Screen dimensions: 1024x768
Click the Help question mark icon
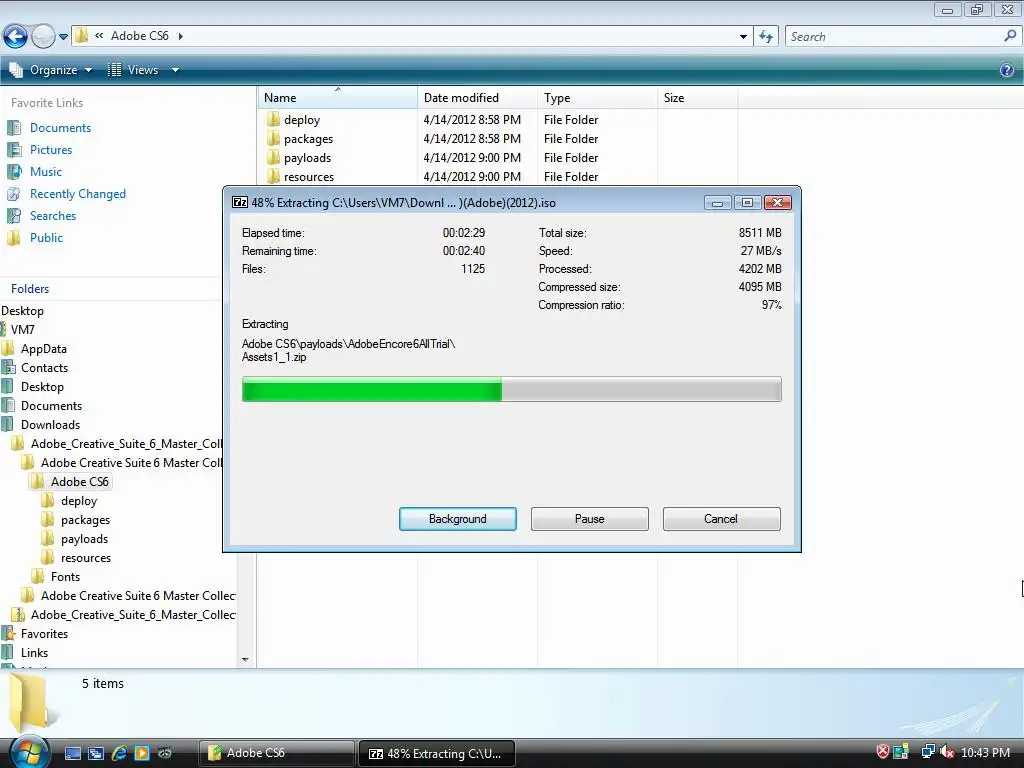pyautogui.click(x=1007, y=70)
